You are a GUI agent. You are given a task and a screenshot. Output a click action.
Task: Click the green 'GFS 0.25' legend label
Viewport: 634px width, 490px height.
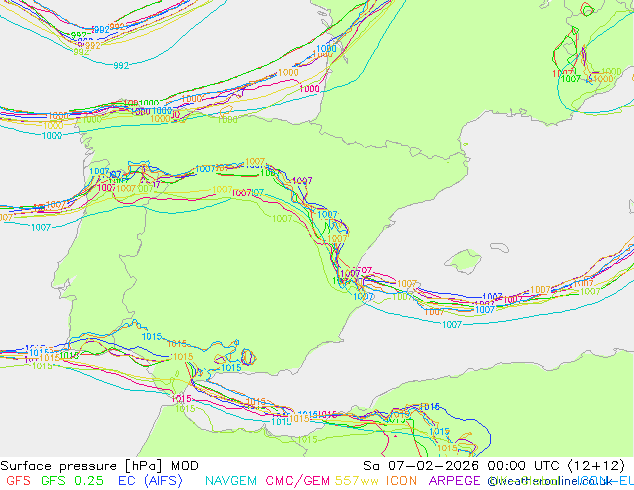point(72,481)
